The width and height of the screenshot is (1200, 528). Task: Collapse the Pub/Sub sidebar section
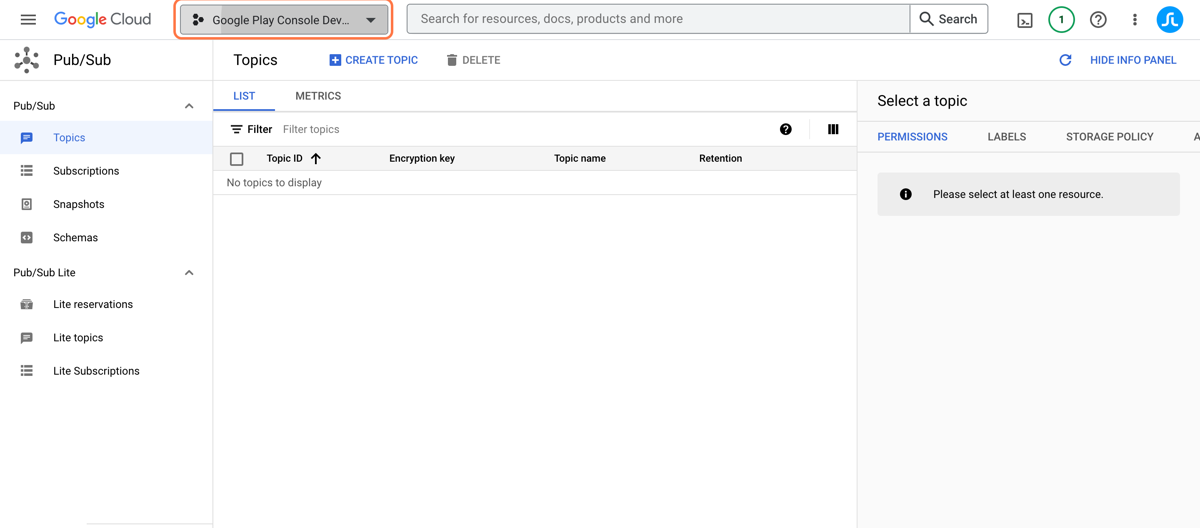point(189,106)
